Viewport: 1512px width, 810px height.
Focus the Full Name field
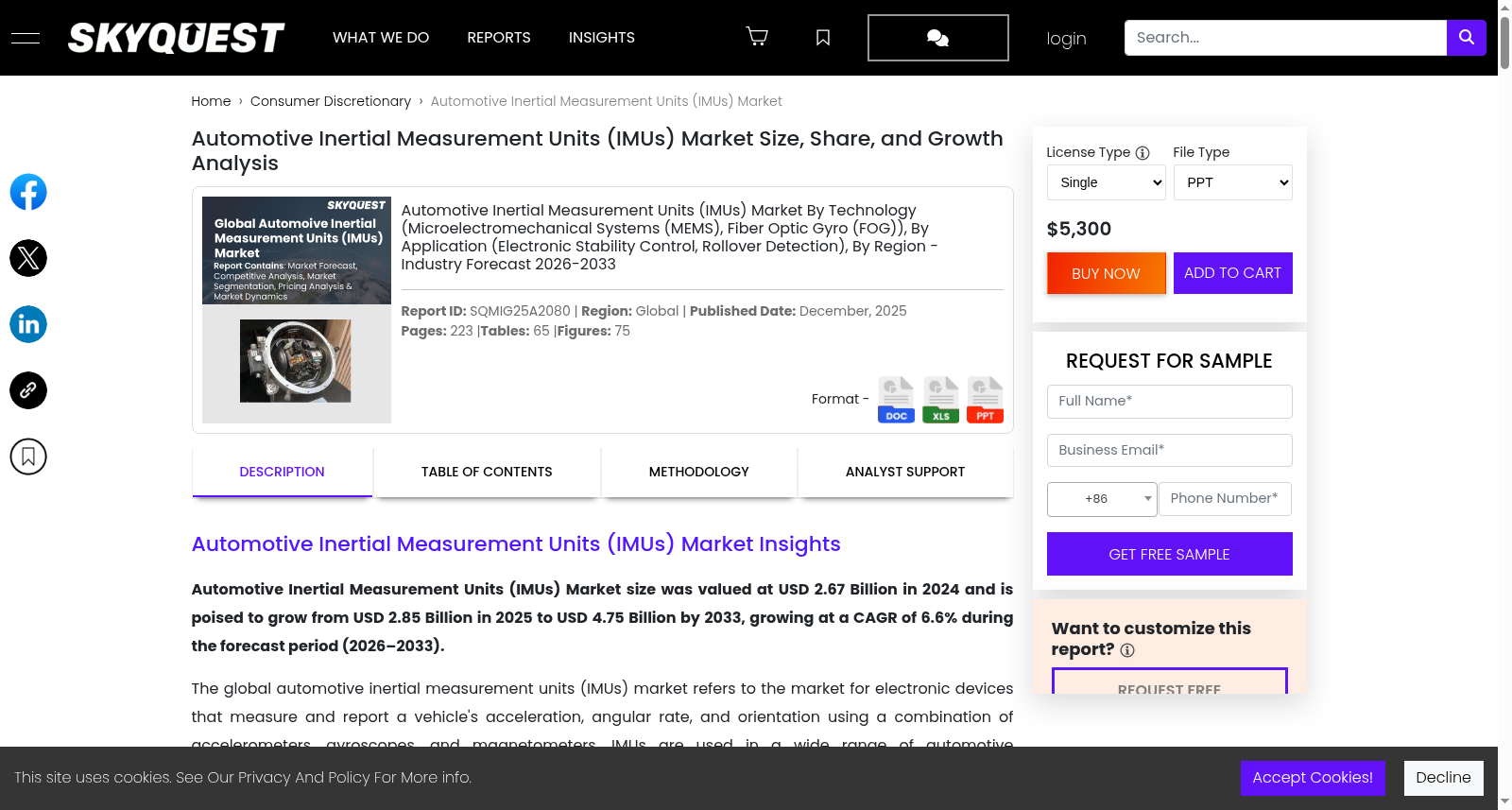coord(1170,402)
